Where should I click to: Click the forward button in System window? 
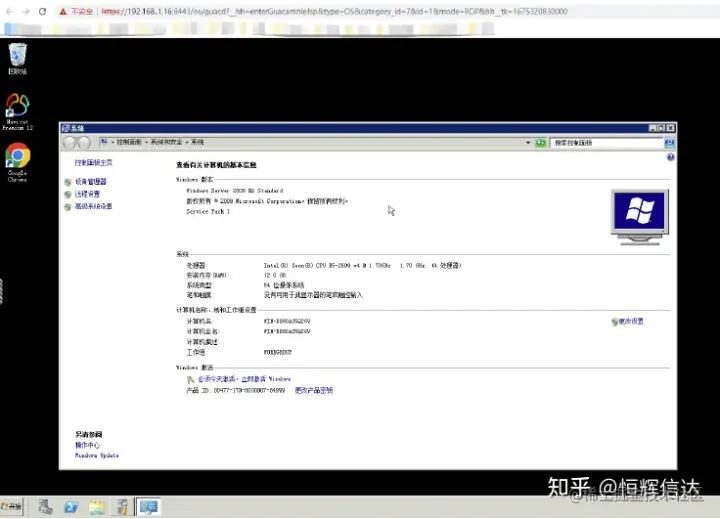pyautogui.click(x=84, y=143)
